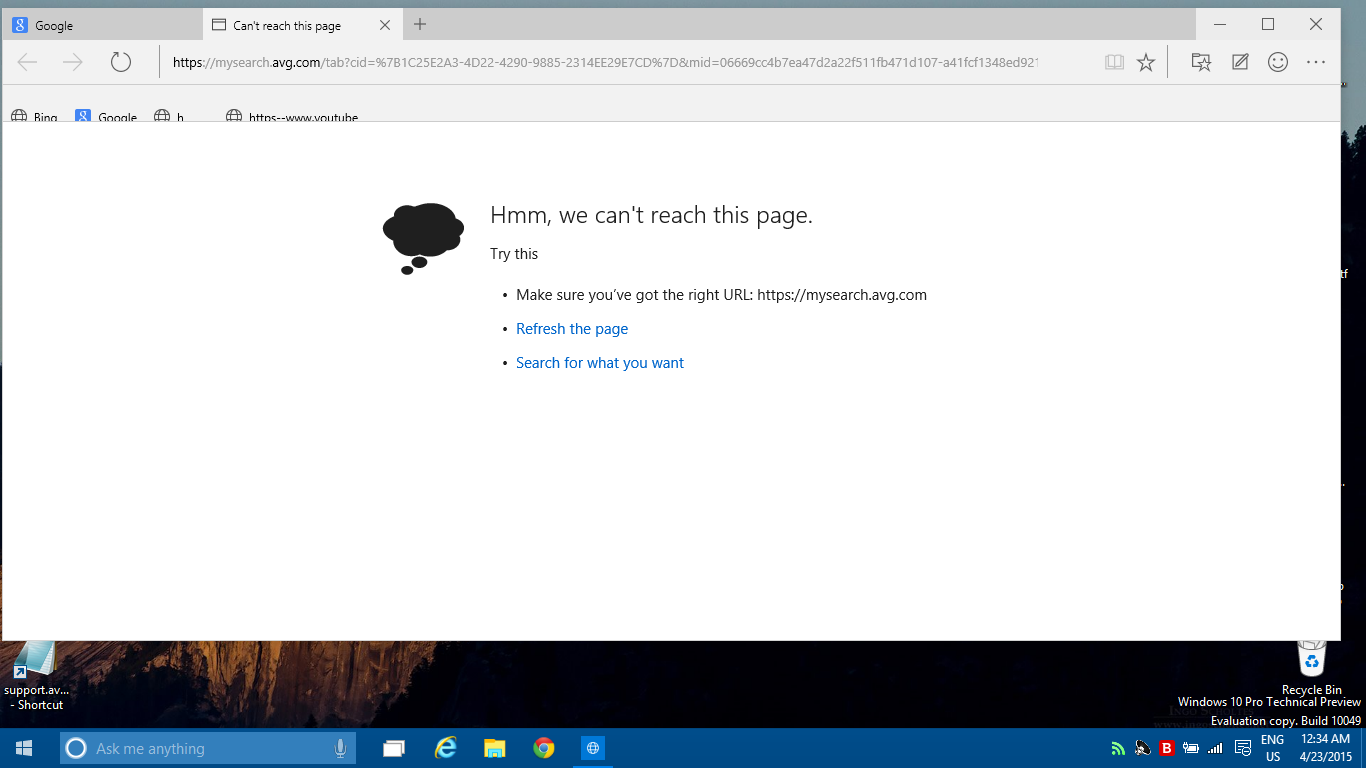Launch Google Chrome from taskbar
This screenshot has width=1366, height=768.
click(x=543, y=748)
